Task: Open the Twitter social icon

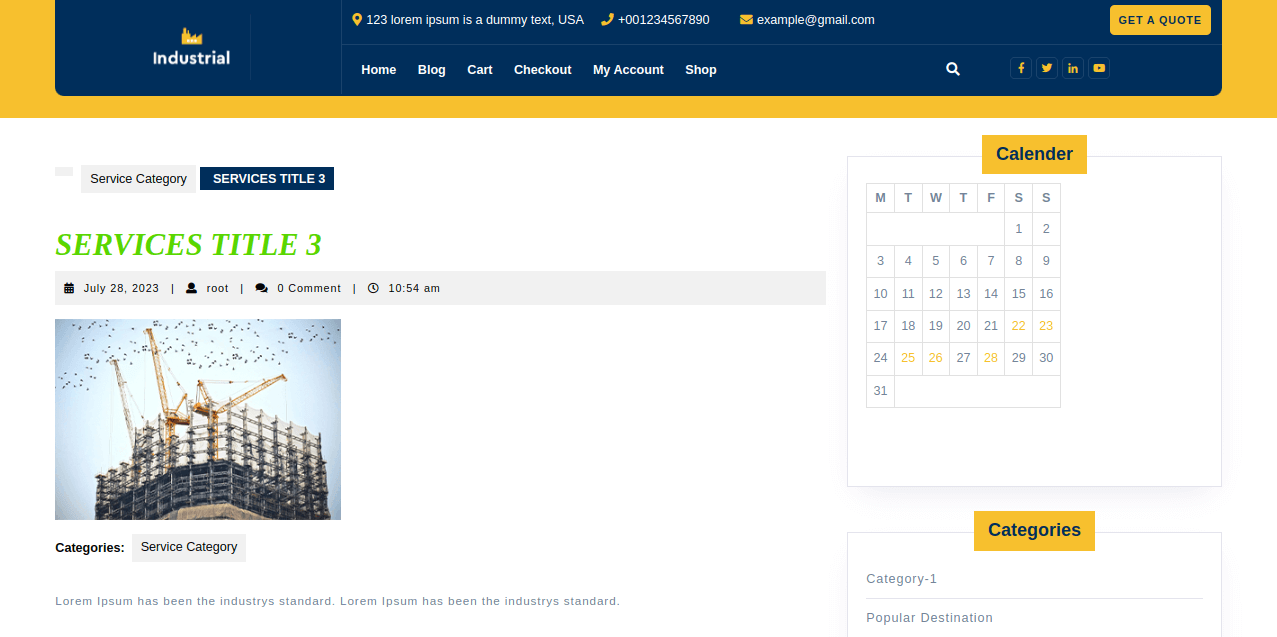Action: tap(1046, 68)
